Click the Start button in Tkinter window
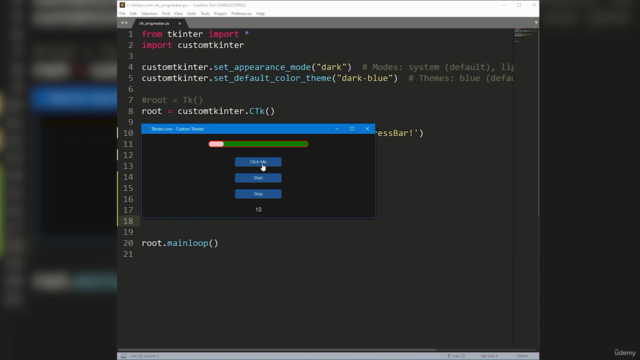Screen dimensions: 640x360 [258, 178]
